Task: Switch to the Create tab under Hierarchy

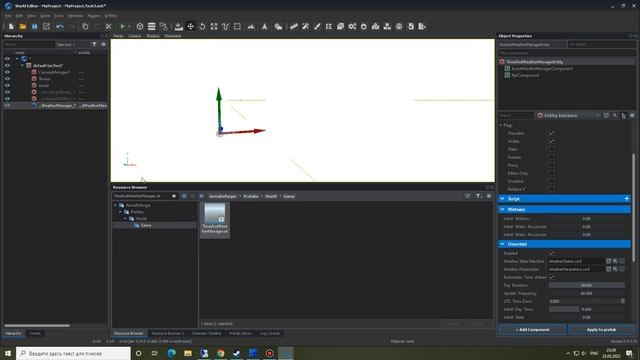Action: tap(35, 333)
